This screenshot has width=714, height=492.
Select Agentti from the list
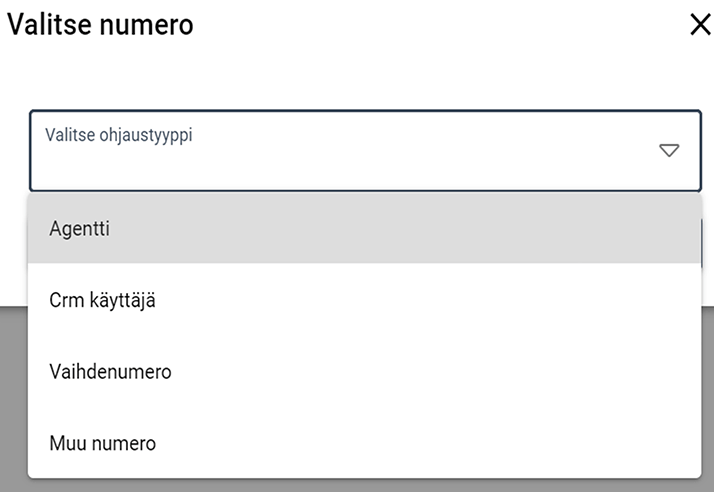pos(80,228)
